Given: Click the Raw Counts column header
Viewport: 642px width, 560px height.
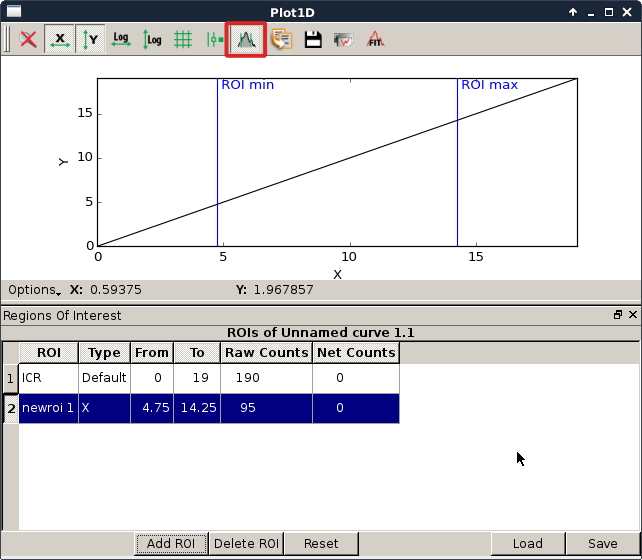Looking at the screenshot, I should pos(266,352).
